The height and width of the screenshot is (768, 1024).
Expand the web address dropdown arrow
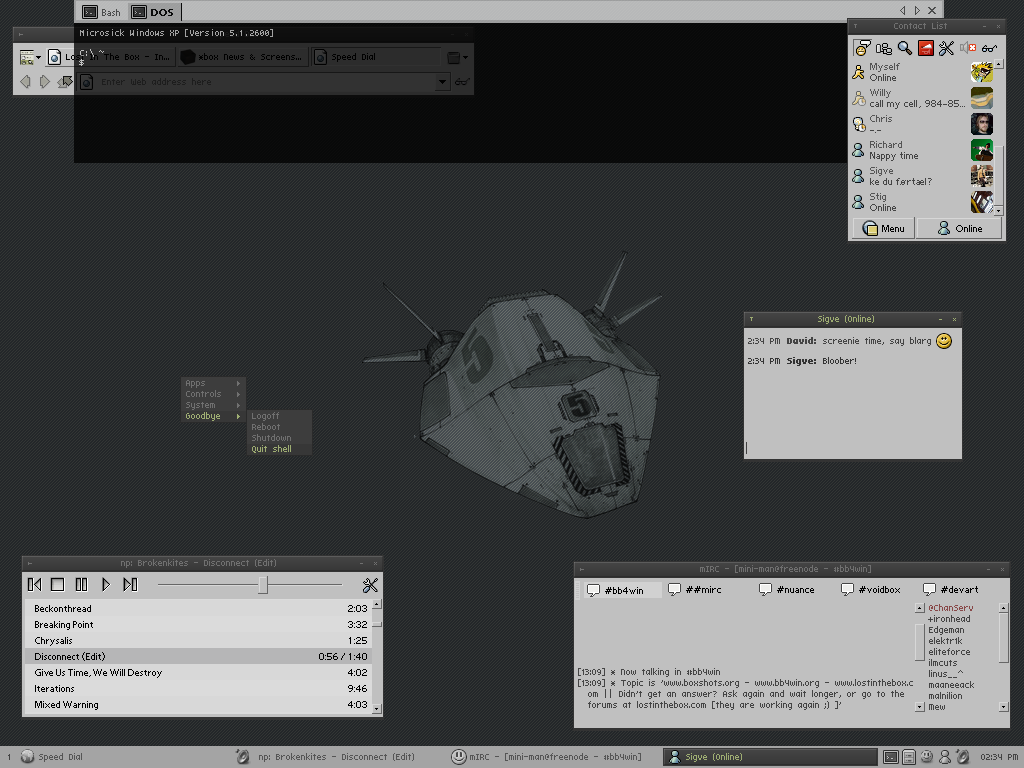coord(442,82)
